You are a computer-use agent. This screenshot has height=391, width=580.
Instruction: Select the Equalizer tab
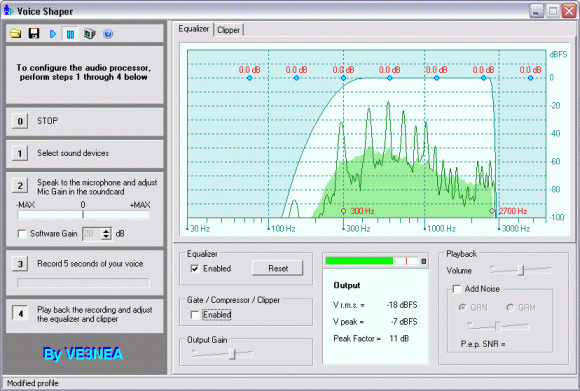coord(193,28)
